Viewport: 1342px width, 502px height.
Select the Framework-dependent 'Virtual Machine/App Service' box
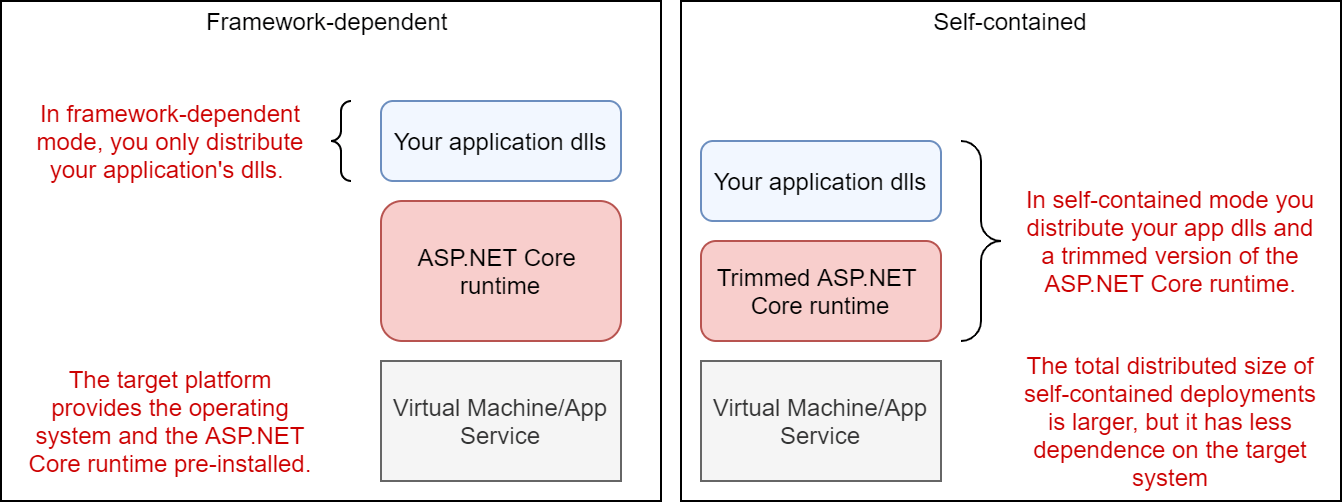501,421
